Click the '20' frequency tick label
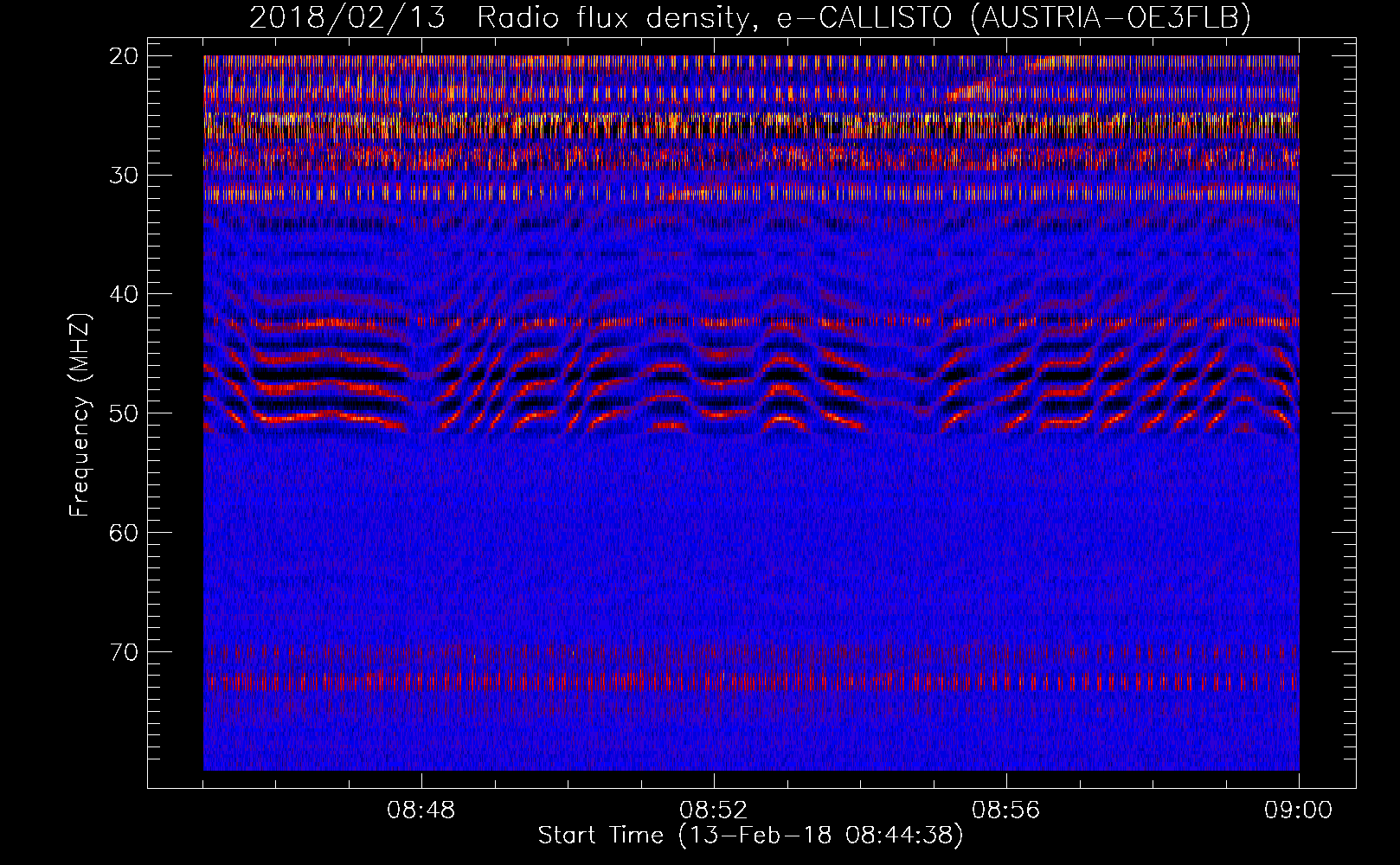1400x865 pixels. click(x=125, y=56)
